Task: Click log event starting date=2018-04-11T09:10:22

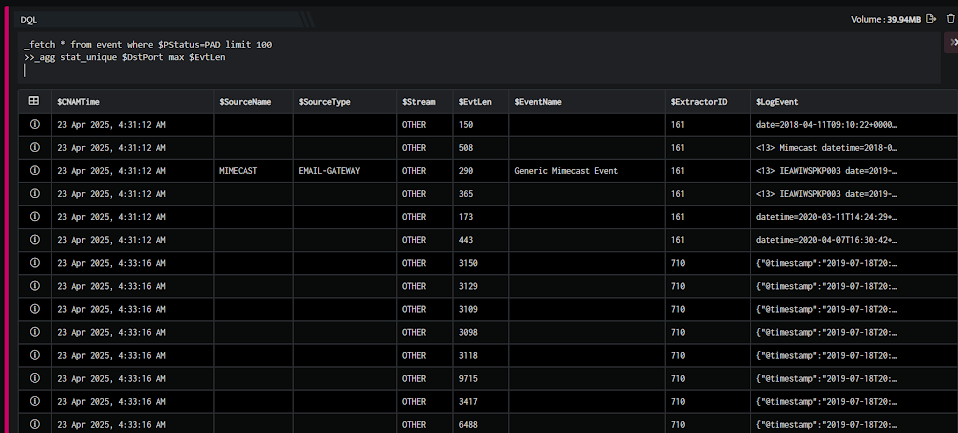Action: [x=828, y=125]
